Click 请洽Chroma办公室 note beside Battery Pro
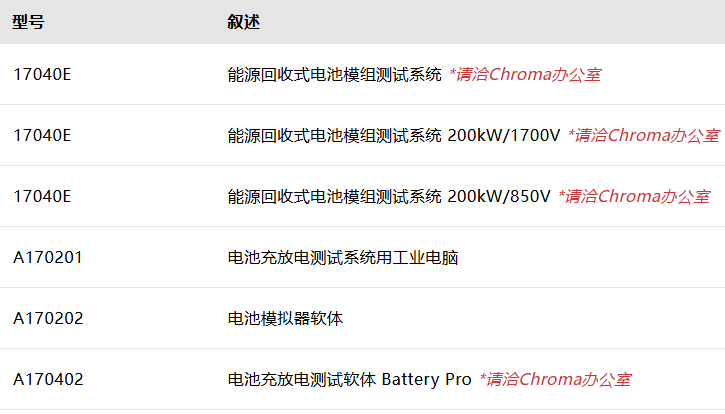 555,380
